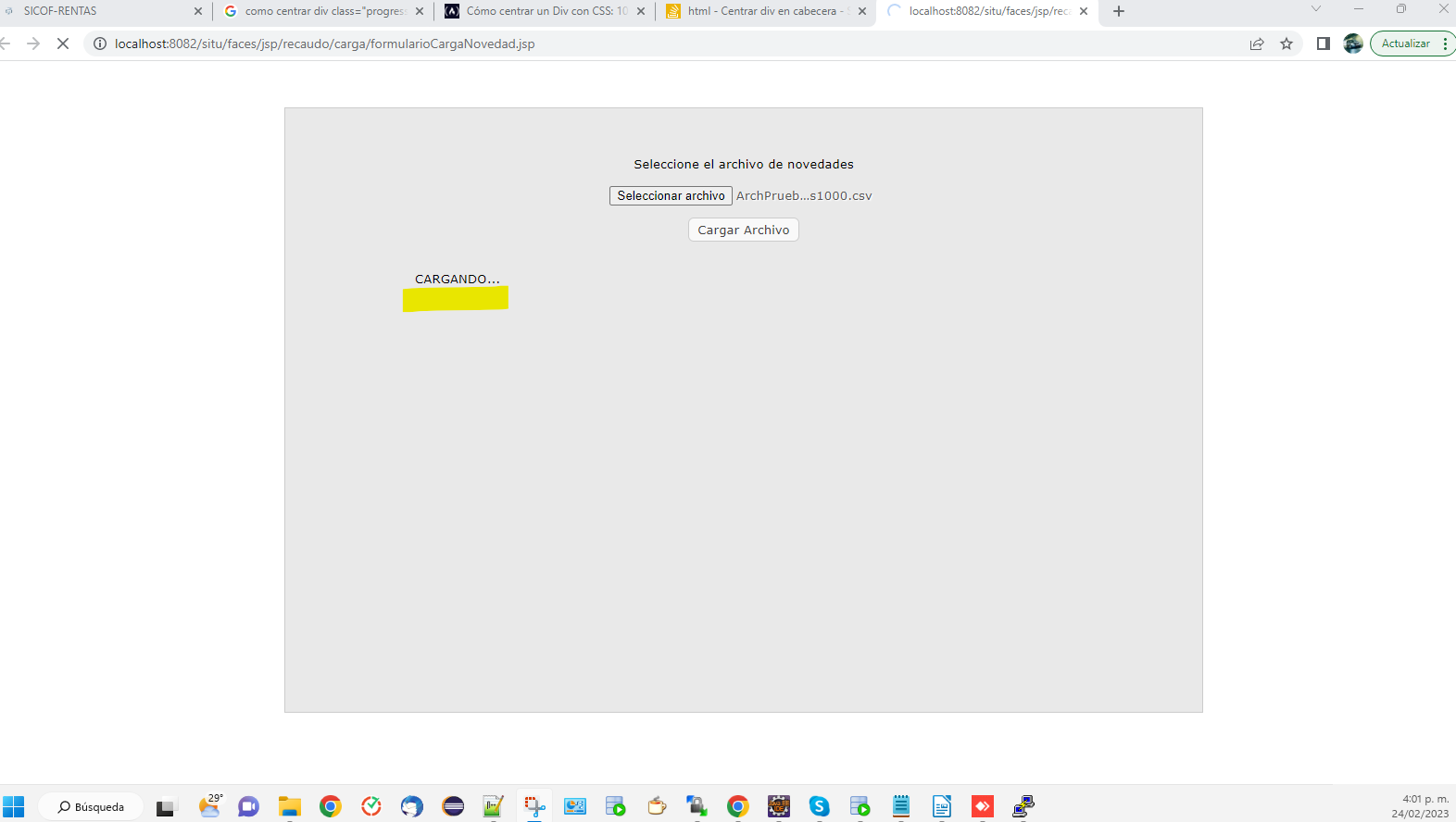Click the yellow loading progress bar
Screen dimensions: 1456x822
click(x=456, y=298)
